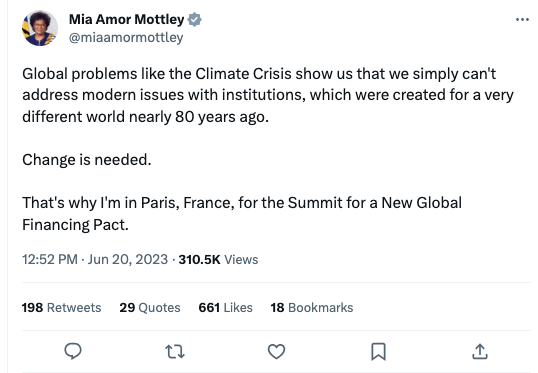Click the New Global Financing Pact sentence
Screen dimensions: 538x373
pos(242,213)
